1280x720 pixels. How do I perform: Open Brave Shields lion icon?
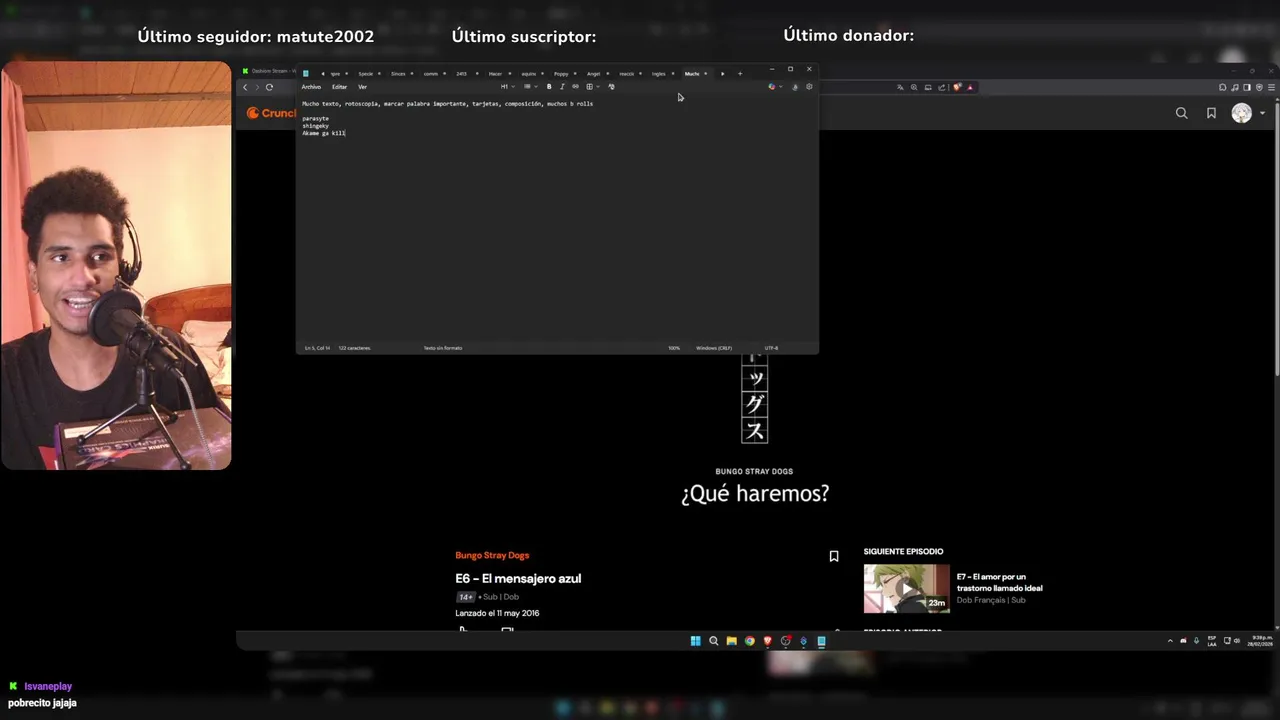tap(957, 87)
